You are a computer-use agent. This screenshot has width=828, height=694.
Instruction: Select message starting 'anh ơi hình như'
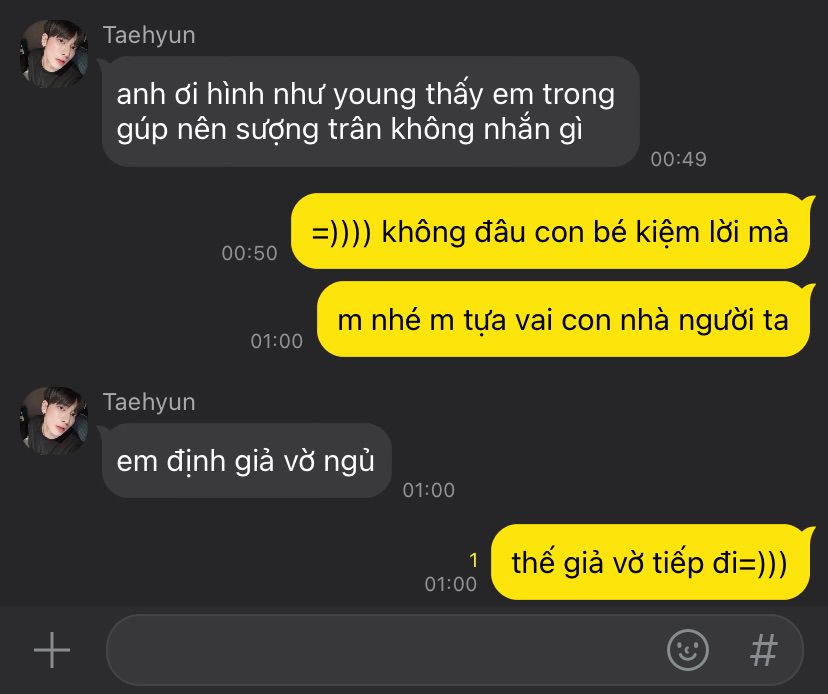coord(371,111)
